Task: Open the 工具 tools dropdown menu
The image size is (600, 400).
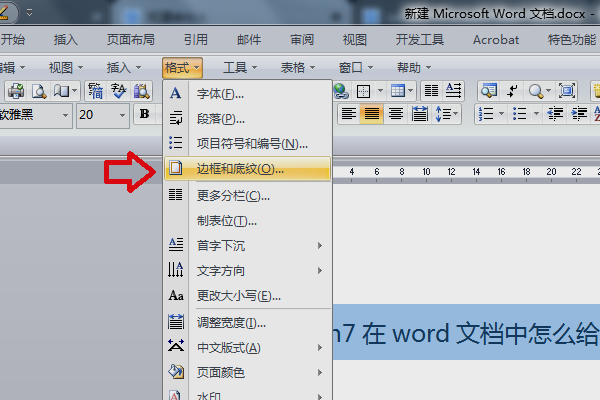Action: pos(240,68)
